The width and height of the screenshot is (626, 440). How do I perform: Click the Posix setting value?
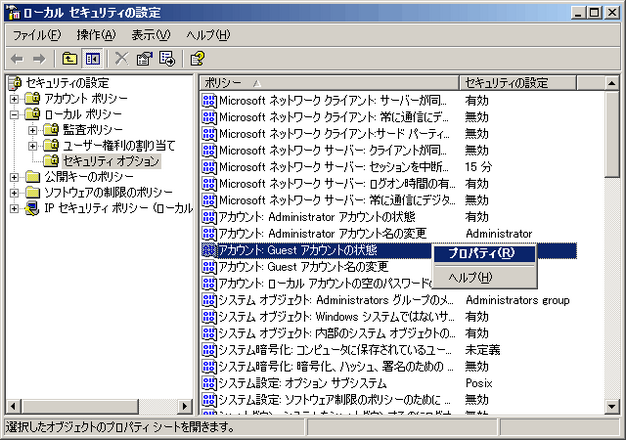point(479,383)
